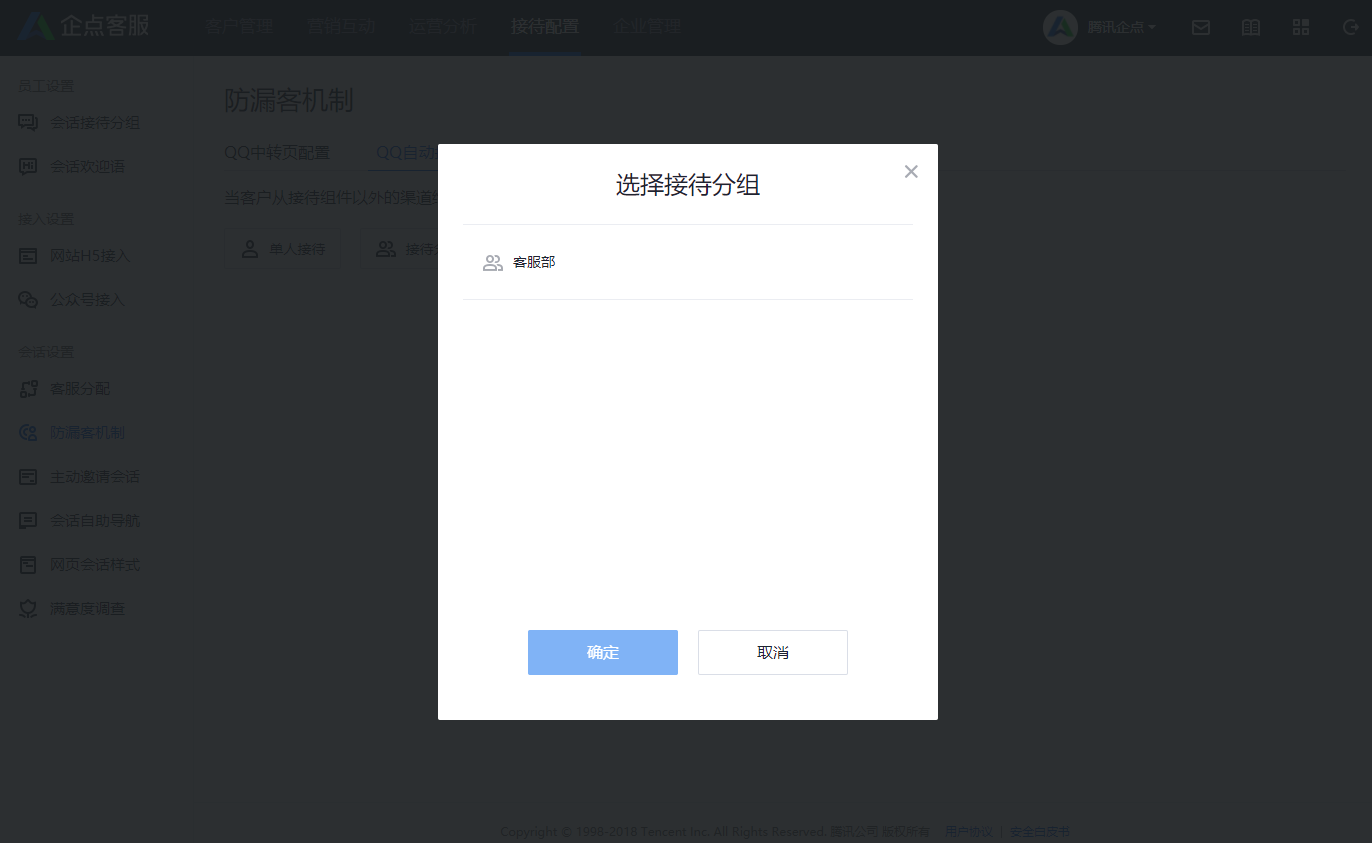Click the 企点客服 logo
This screenshot has height=843, width=1372.
coord(84,27)
